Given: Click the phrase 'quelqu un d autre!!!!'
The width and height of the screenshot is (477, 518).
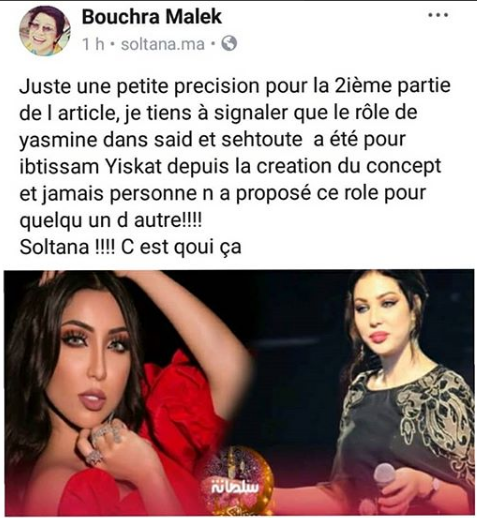Looking at the screenshot, I should (111, 221).
